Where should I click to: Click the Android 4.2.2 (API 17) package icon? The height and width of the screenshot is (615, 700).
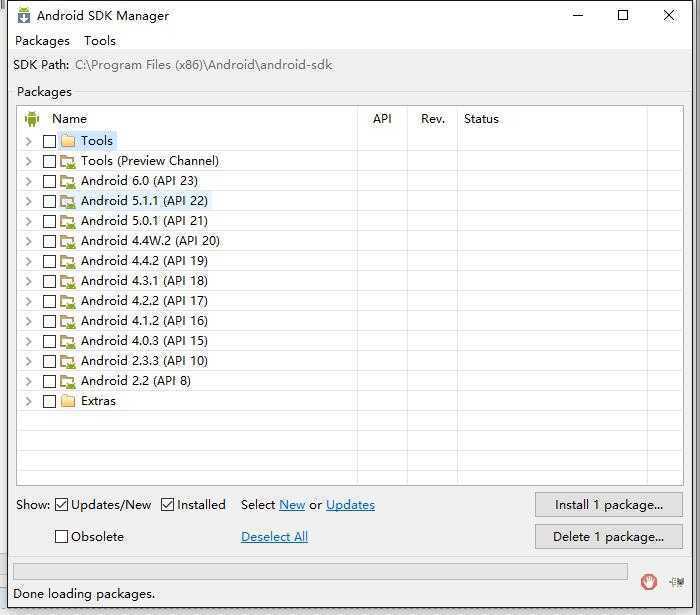(68, 301)
